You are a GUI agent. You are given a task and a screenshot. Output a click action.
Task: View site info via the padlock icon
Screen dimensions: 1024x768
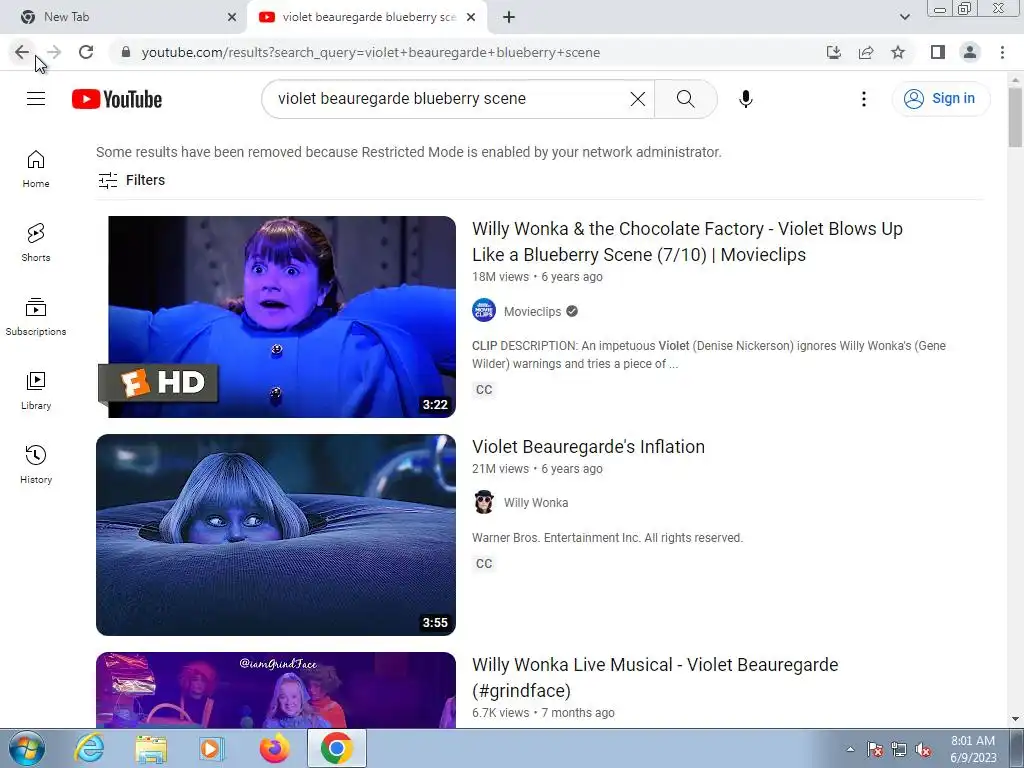(126, 52)
